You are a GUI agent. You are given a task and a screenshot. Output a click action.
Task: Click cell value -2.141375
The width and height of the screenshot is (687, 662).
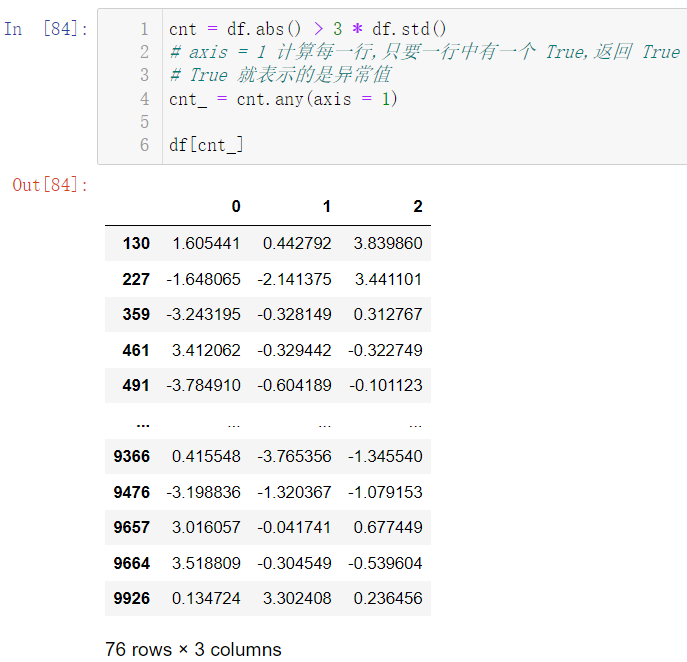tap(294, 280)
